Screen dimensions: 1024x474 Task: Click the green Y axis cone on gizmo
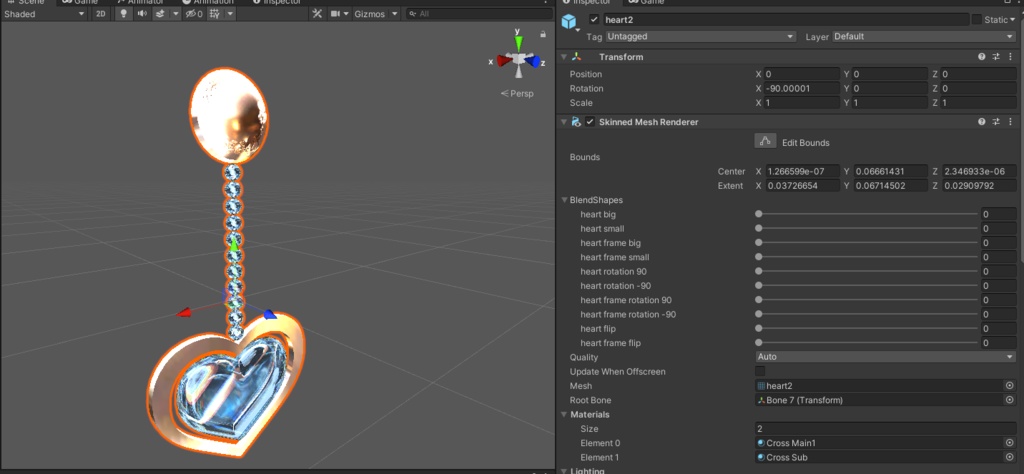(x=519, y=42)
